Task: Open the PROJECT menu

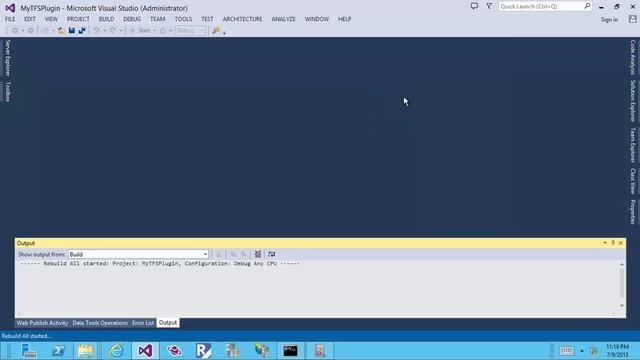Action: (78, 19)
